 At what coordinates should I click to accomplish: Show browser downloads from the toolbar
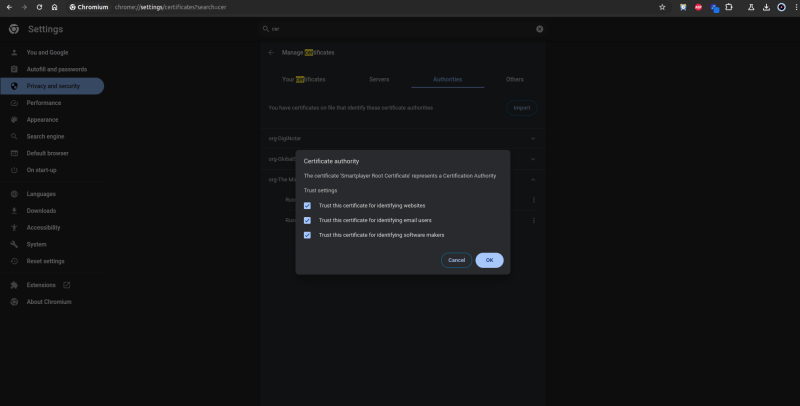point(766,7)
